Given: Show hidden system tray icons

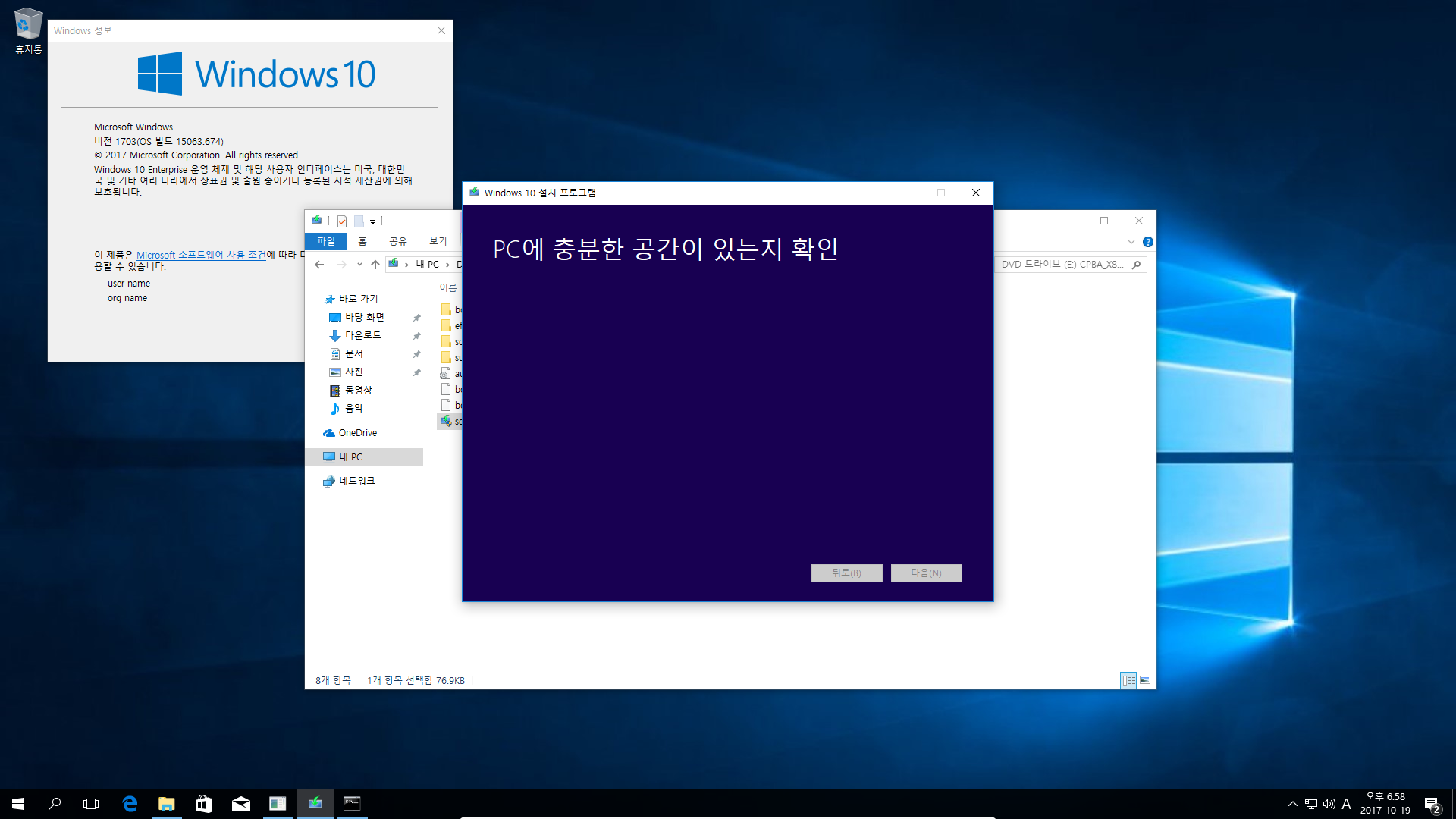Looking at the screenshot, I should tap(1293, 804).
